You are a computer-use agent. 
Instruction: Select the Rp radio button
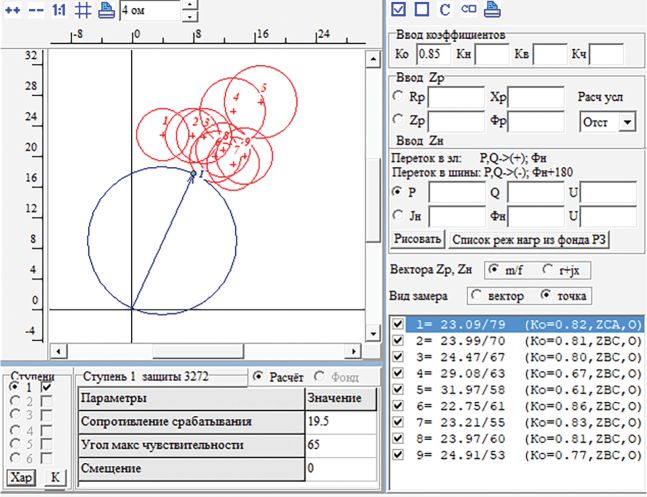tap(398, 96)
